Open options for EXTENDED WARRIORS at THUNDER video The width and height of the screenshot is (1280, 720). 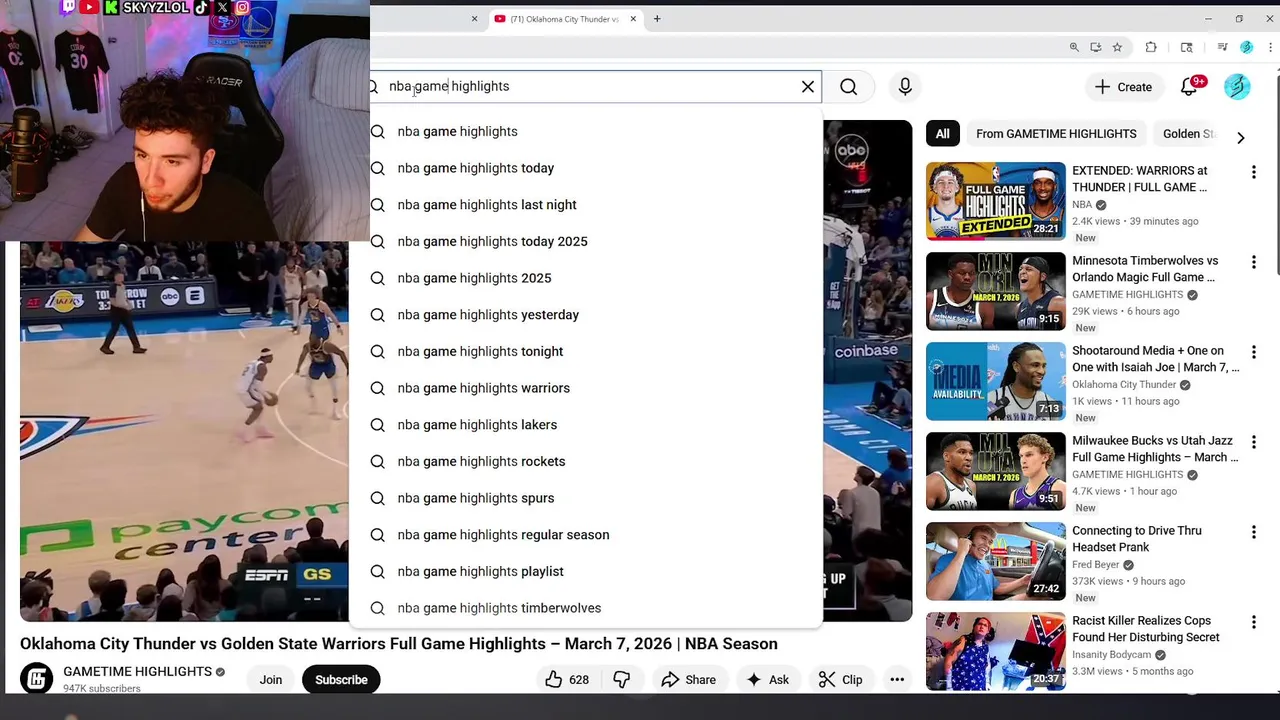click(x=1253, y=172)
